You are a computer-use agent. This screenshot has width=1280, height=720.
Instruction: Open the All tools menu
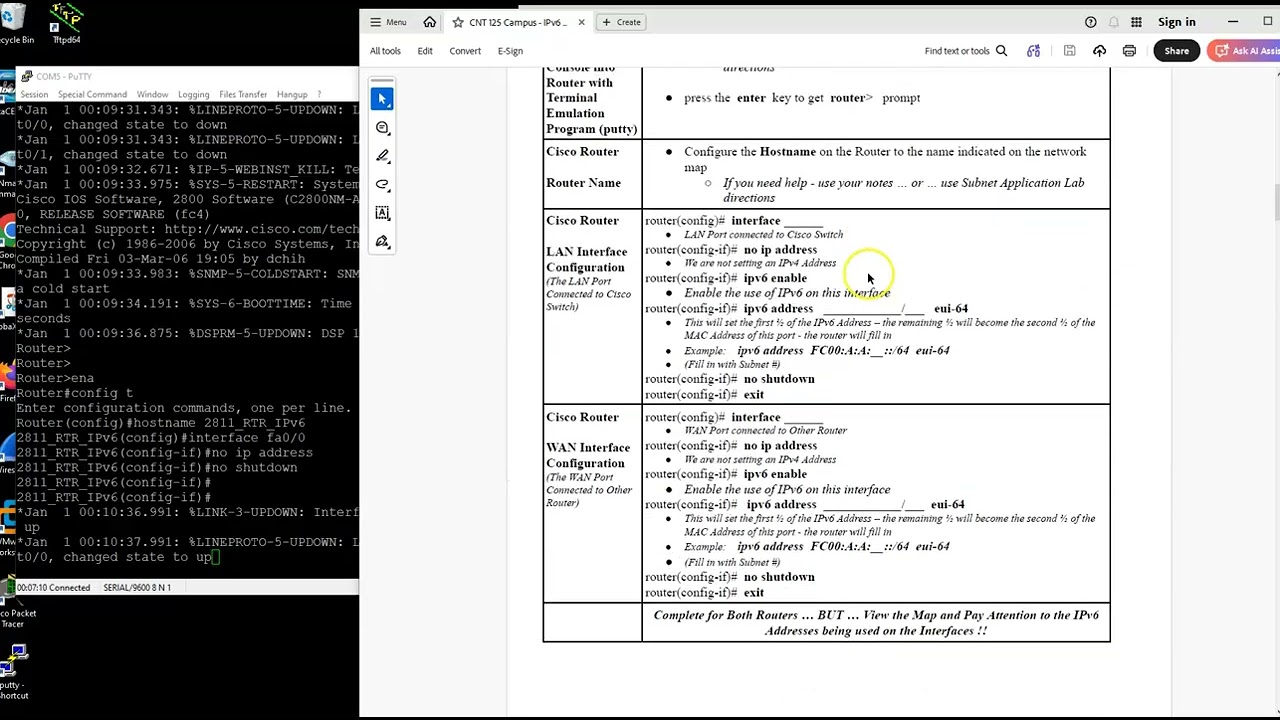pos(385,51)
